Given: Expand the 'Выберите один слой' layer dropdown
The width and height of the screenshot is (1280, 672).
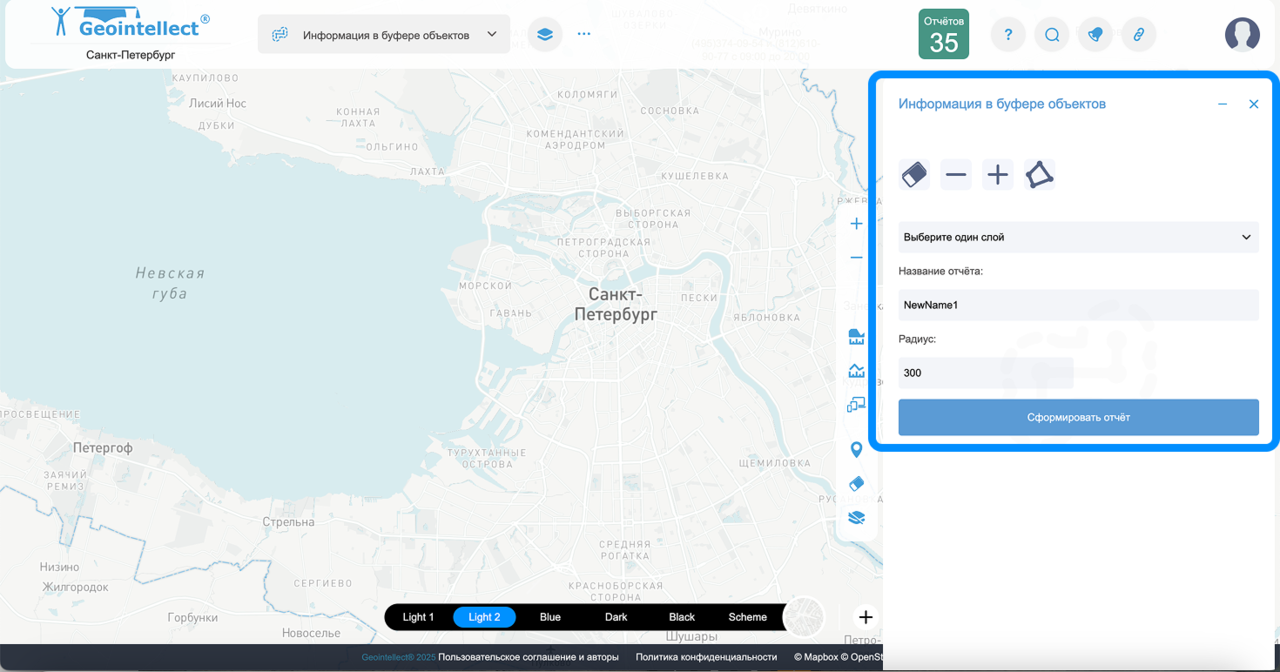Looking at the screenshot, I should [1078, 237].
